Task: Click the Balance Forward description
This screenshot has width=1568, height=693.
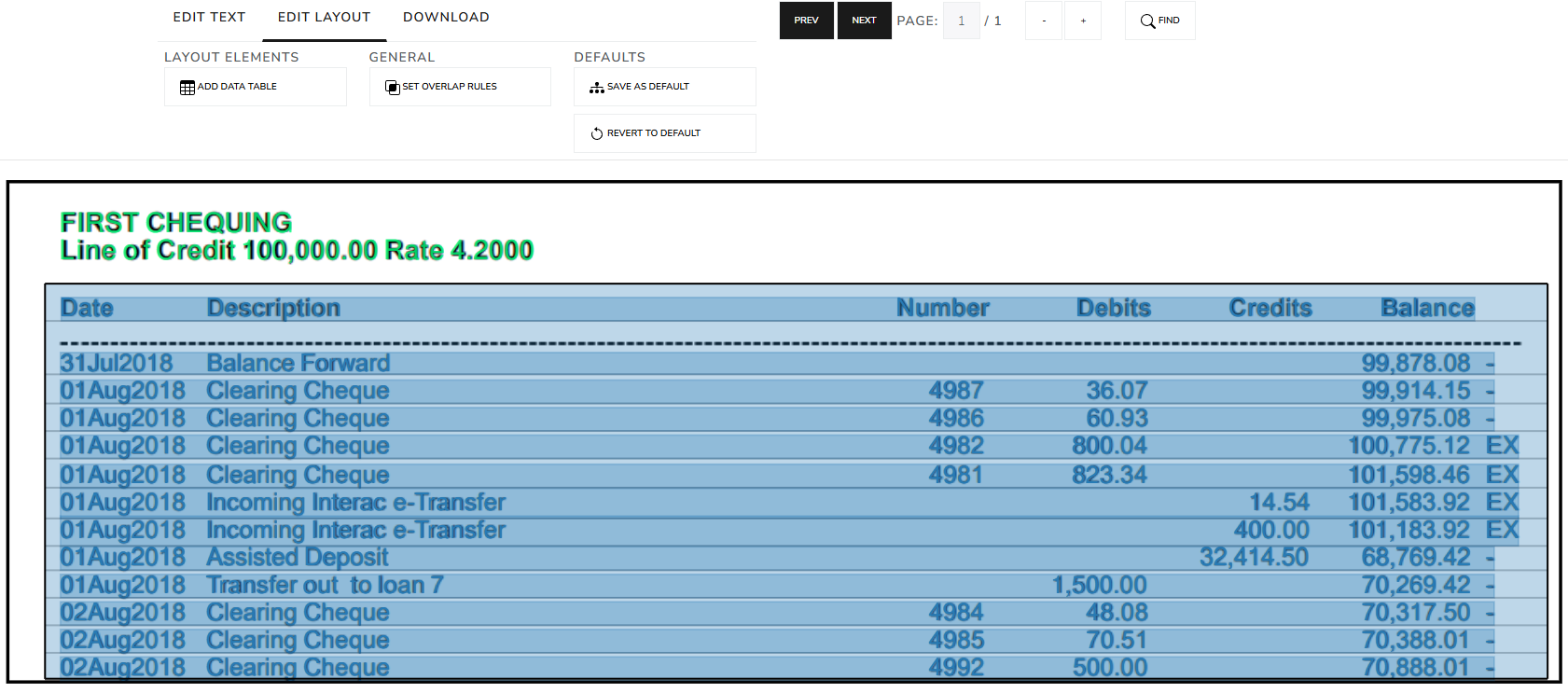Action: pyautogui.click(x=298, y=363)
